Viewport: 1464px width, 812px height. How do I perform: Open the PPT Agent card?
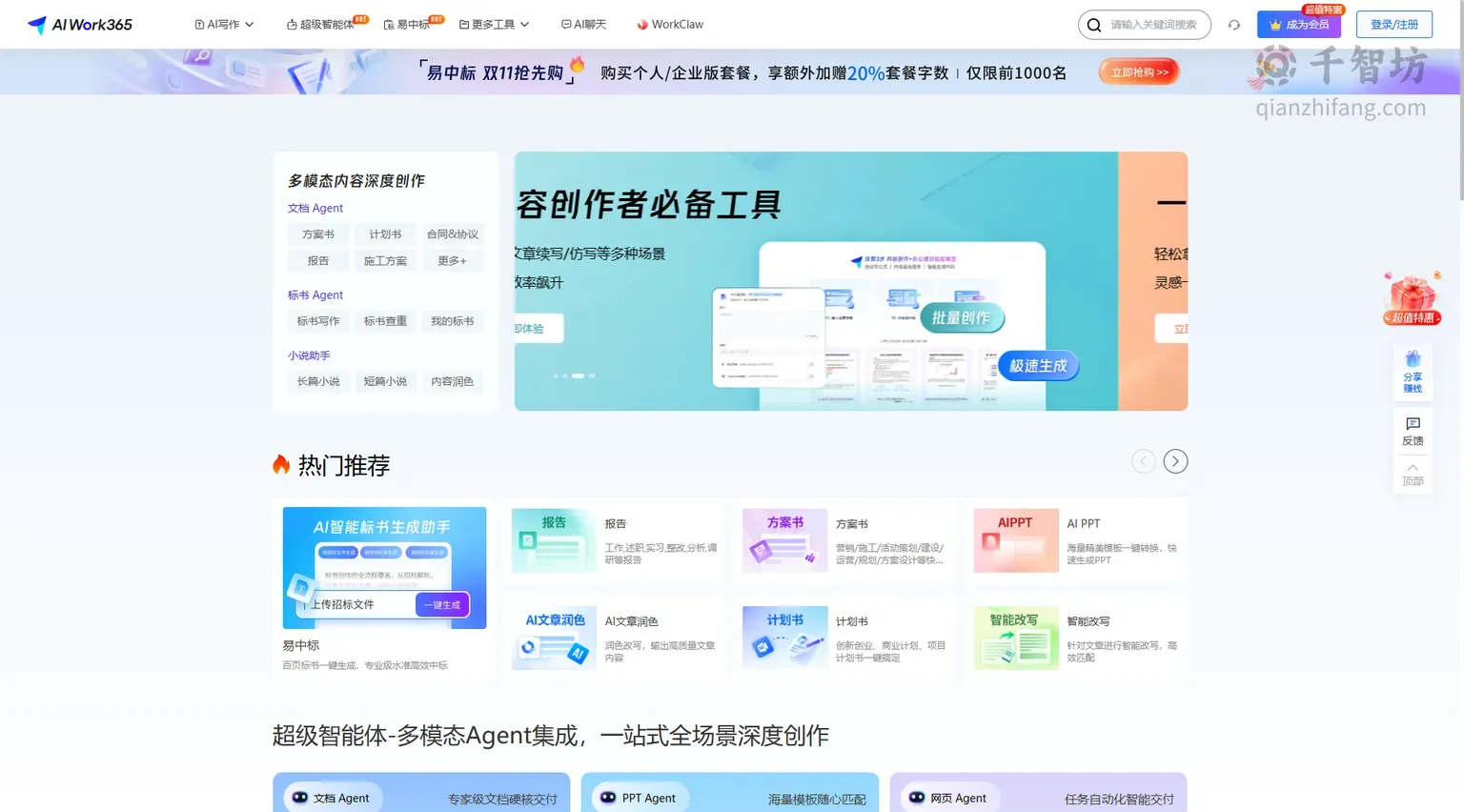click(730, 793)
